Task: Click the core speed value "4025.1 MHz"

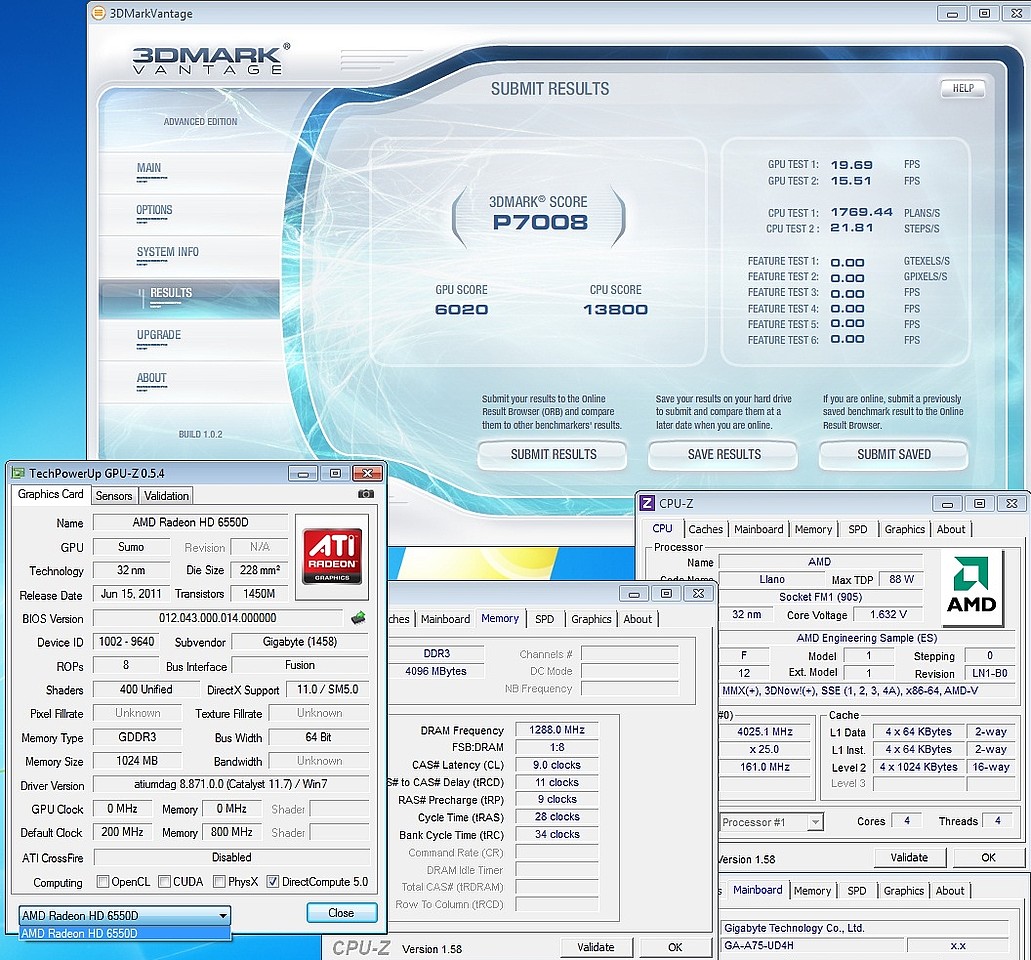Action: click(x=765, y=732)
